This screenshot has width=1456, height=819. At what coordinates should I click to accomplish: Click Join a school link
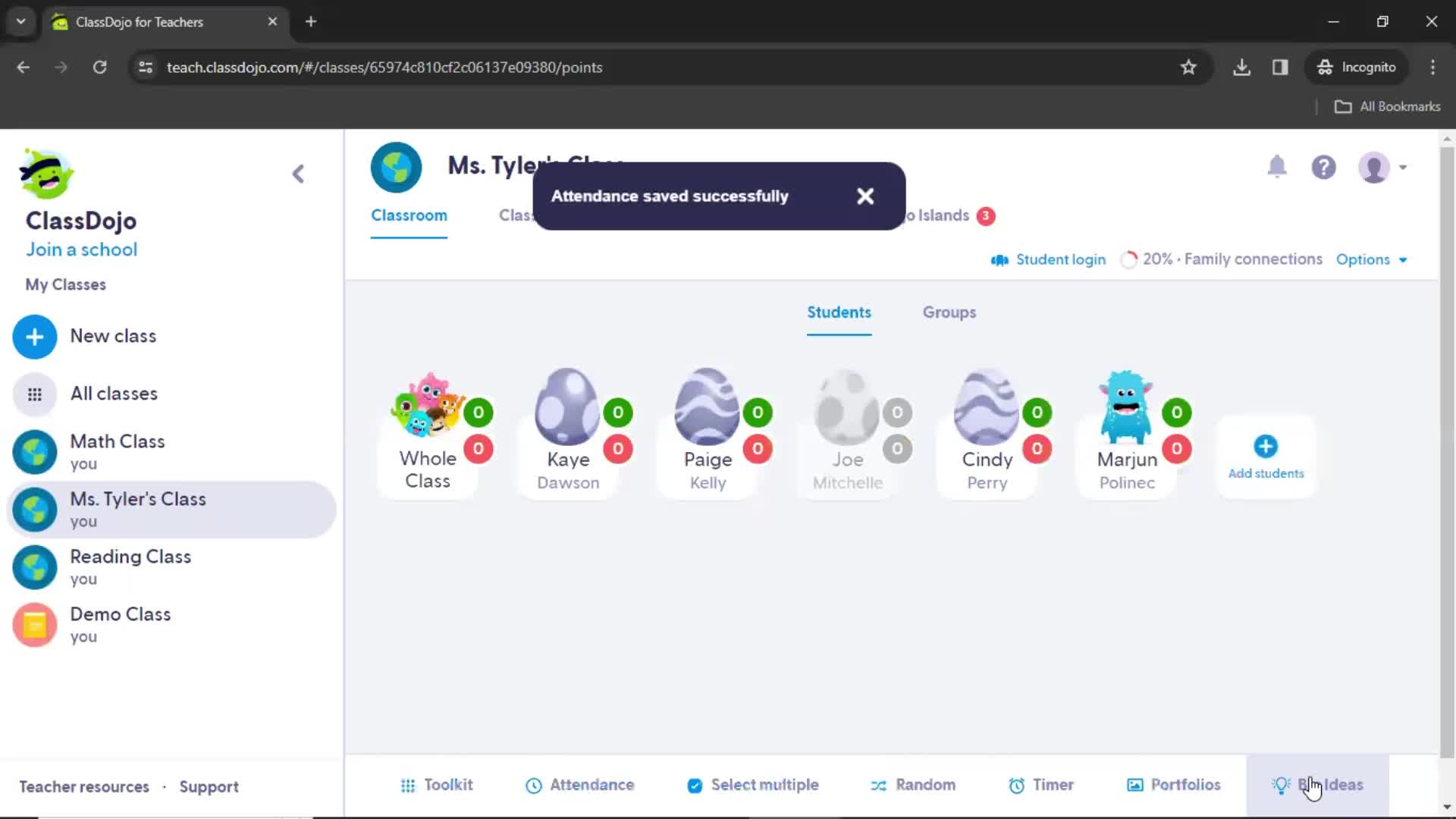[81, 250]
